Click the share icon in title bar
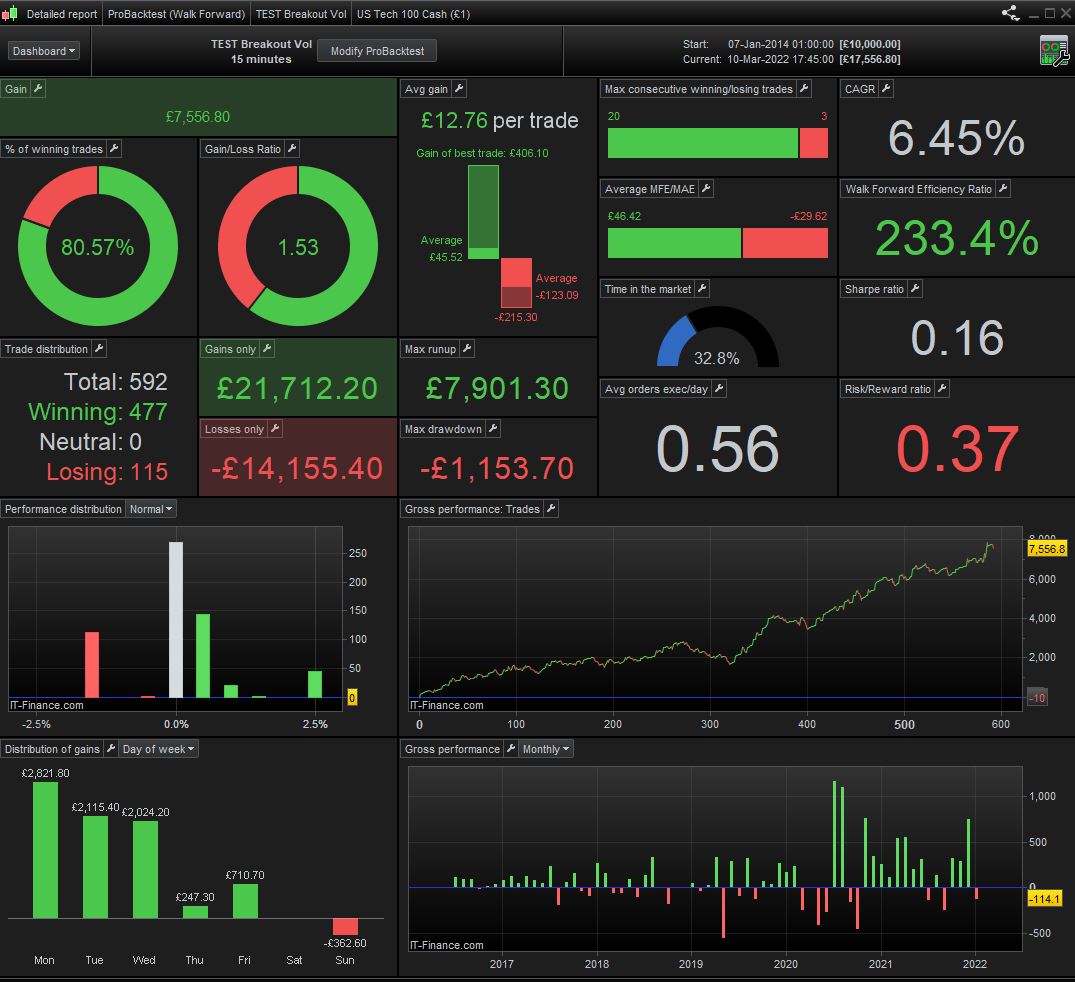The image size is (1075, 982). click(x=1011, y=13)
